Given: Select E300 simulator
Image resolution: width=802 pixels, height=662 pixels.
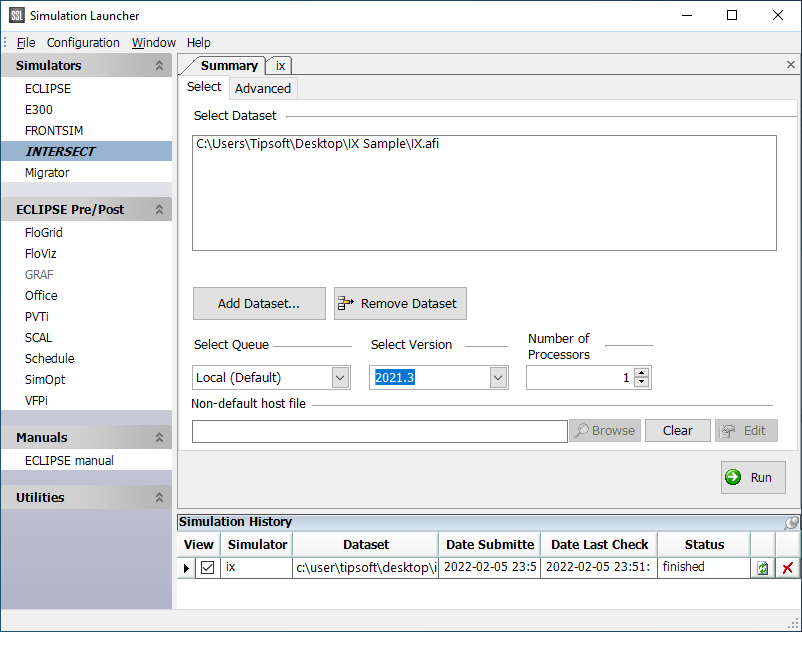Looking at the screenshot, I should coord(38,109).
